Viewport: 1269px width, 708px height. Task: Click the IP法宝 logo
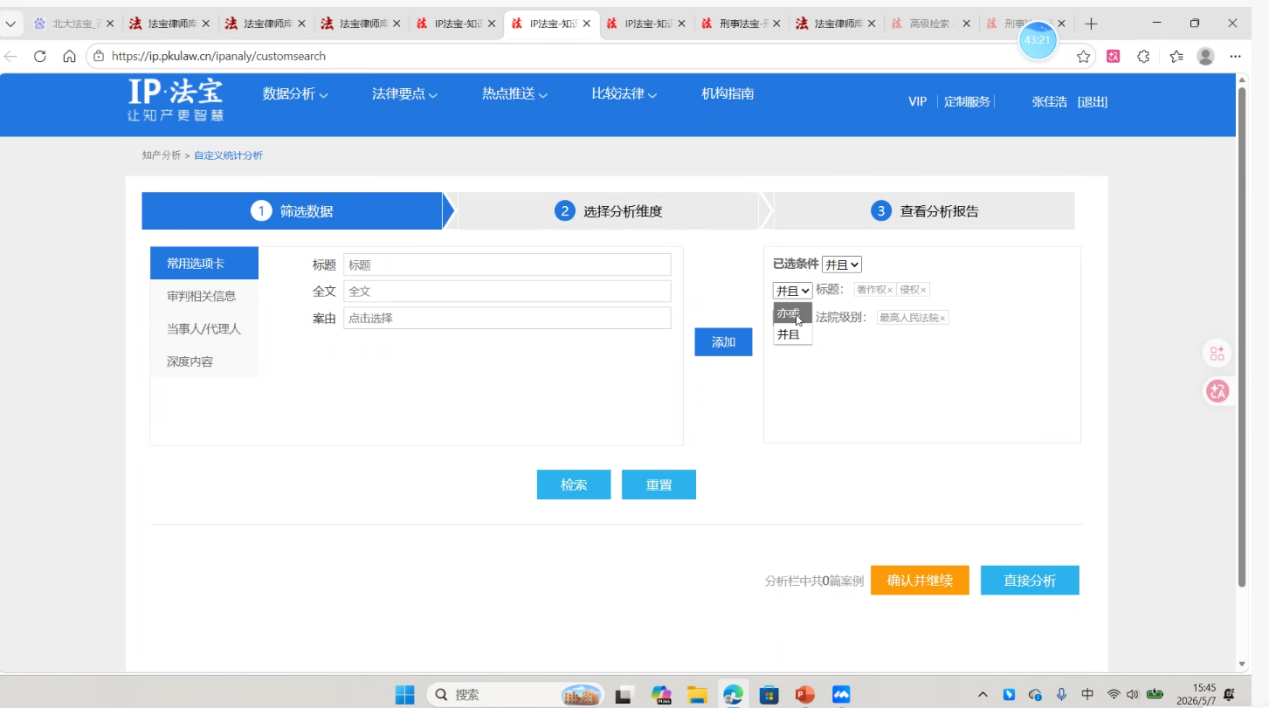pyautogui.click(x=176, y=101)
